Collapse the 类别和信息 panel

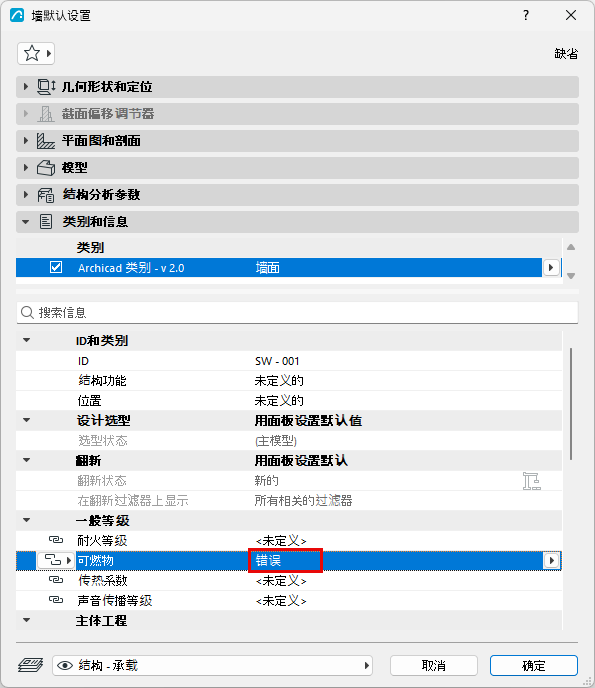coord(25,222)
